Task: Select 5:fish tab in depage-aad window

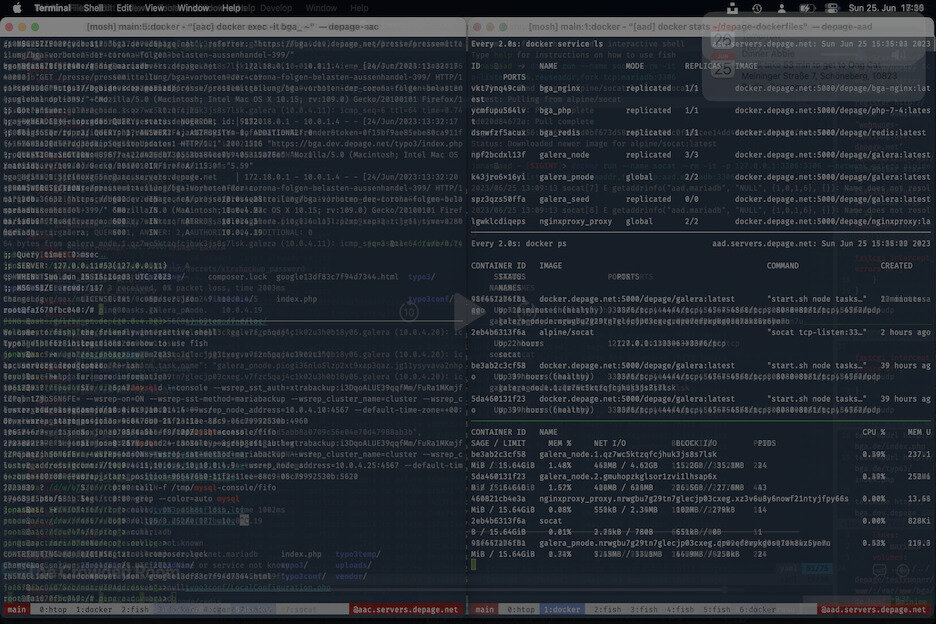Action: click(717, 610)
